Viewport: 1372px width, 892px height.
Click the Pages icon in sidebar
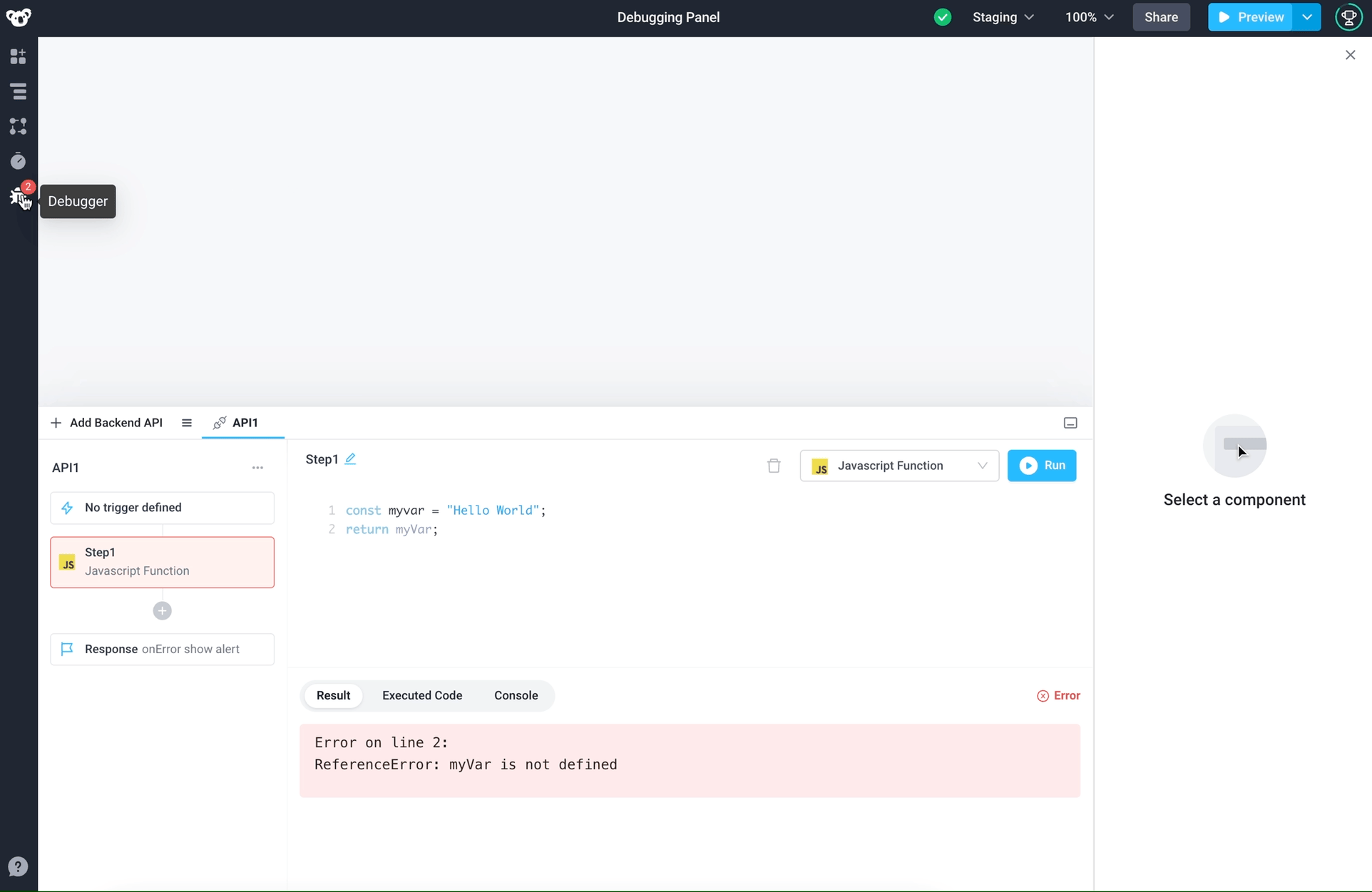(18, 91)
